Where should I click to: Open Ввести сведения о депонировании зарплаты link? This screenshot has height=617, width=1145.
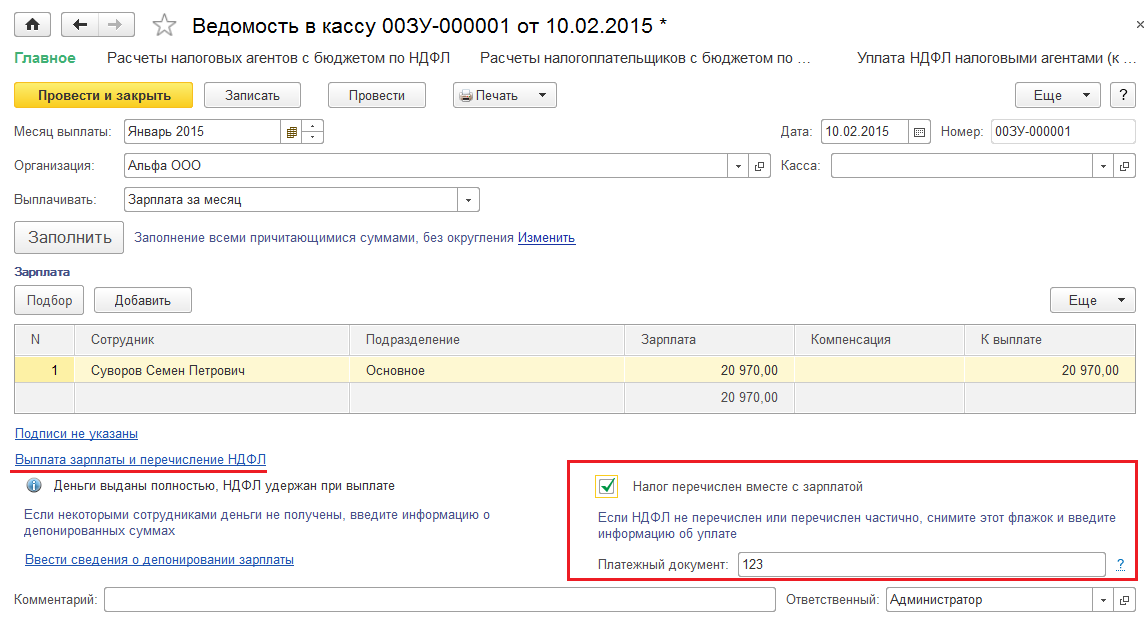(159, 560)
